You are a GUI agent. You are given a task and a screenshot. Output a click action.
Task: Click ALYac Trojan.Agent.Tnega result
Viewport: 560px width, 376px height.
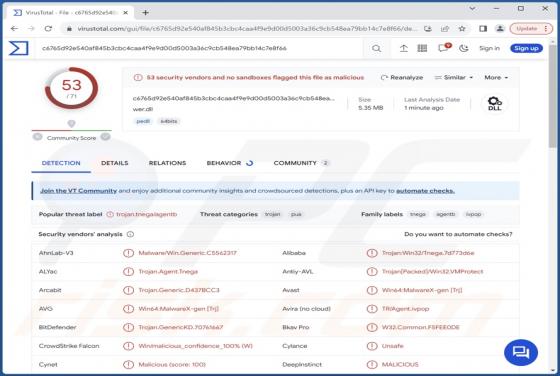coord(168,272)
